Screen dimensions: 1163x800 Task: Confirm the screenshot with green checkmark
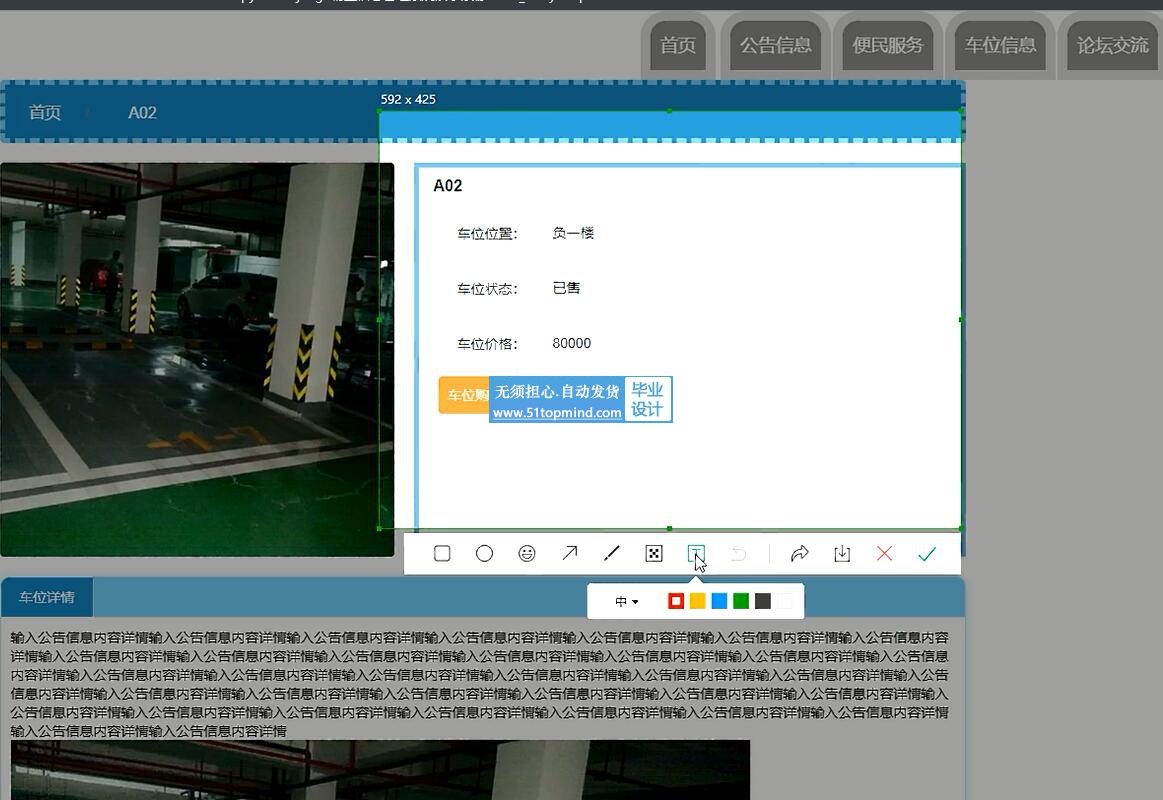tap(926, 554)
